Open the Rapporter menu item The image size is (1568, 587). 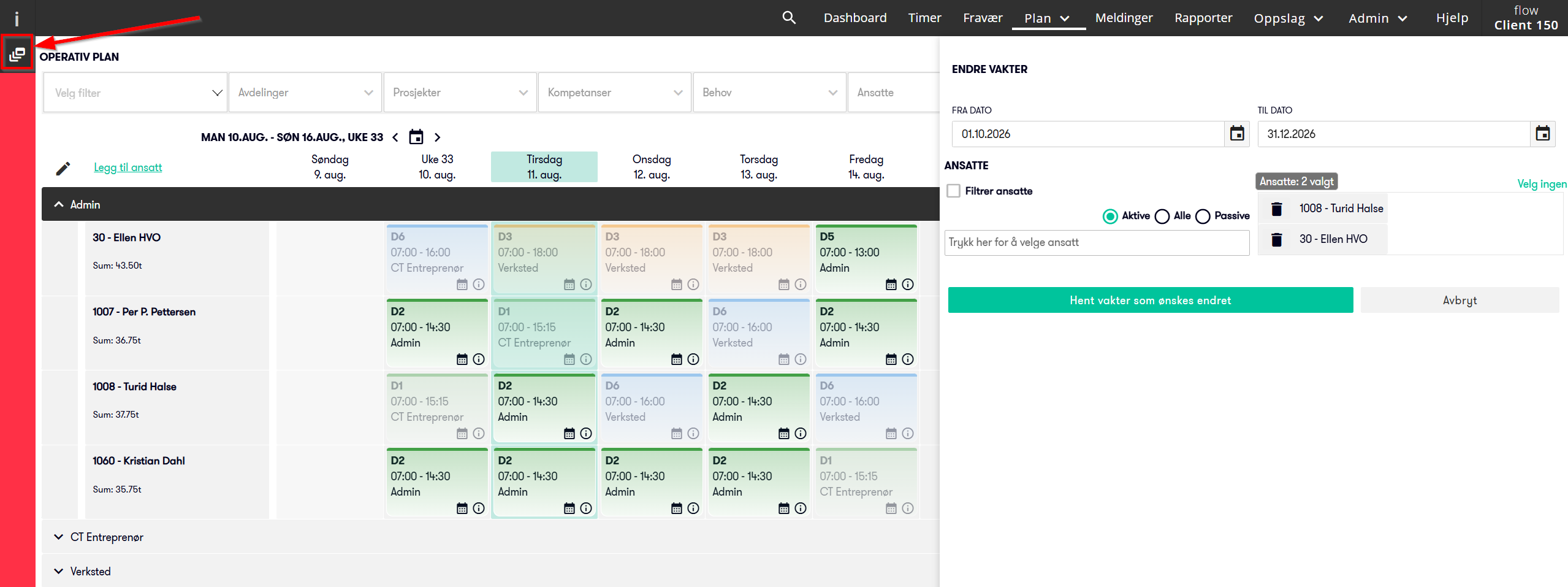[x=1203, y=18]
